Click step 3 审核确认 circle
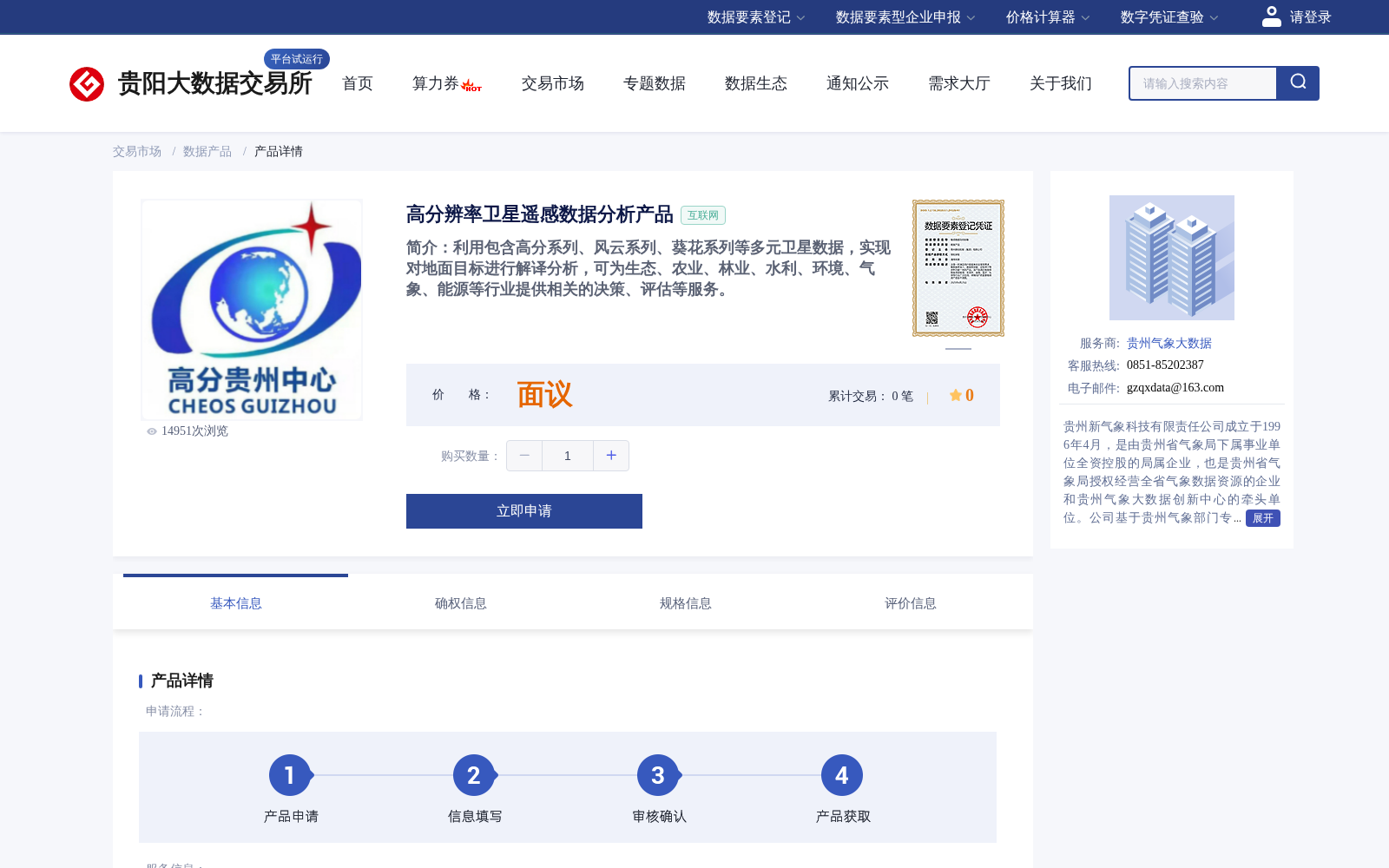Viewport: 1389px width, 868px height. pyautogui.click(x=658, y=775)
